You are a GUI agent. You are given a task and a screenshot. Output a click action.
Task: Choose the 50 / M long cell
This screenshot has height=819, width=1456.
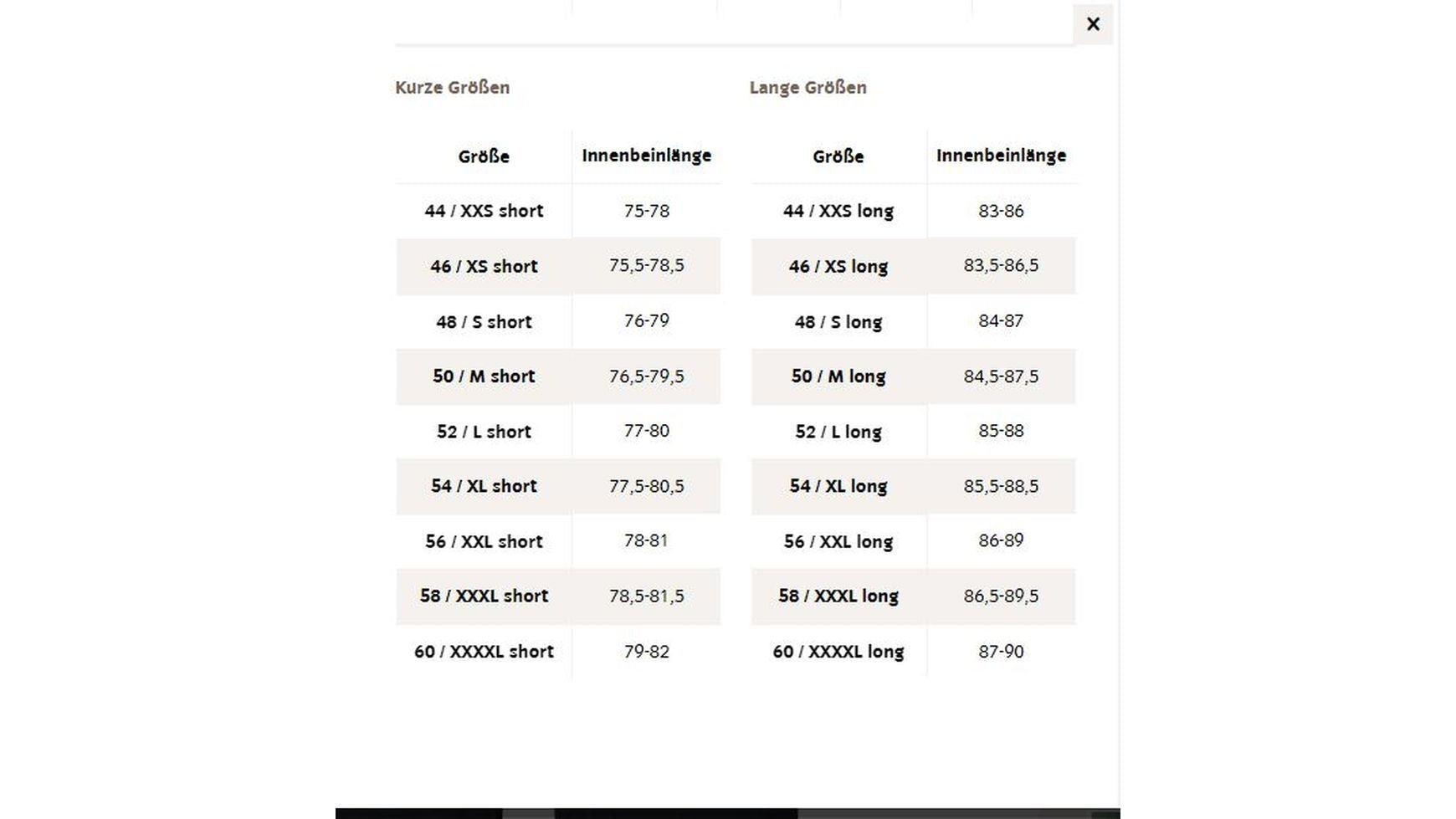[838, 376]
